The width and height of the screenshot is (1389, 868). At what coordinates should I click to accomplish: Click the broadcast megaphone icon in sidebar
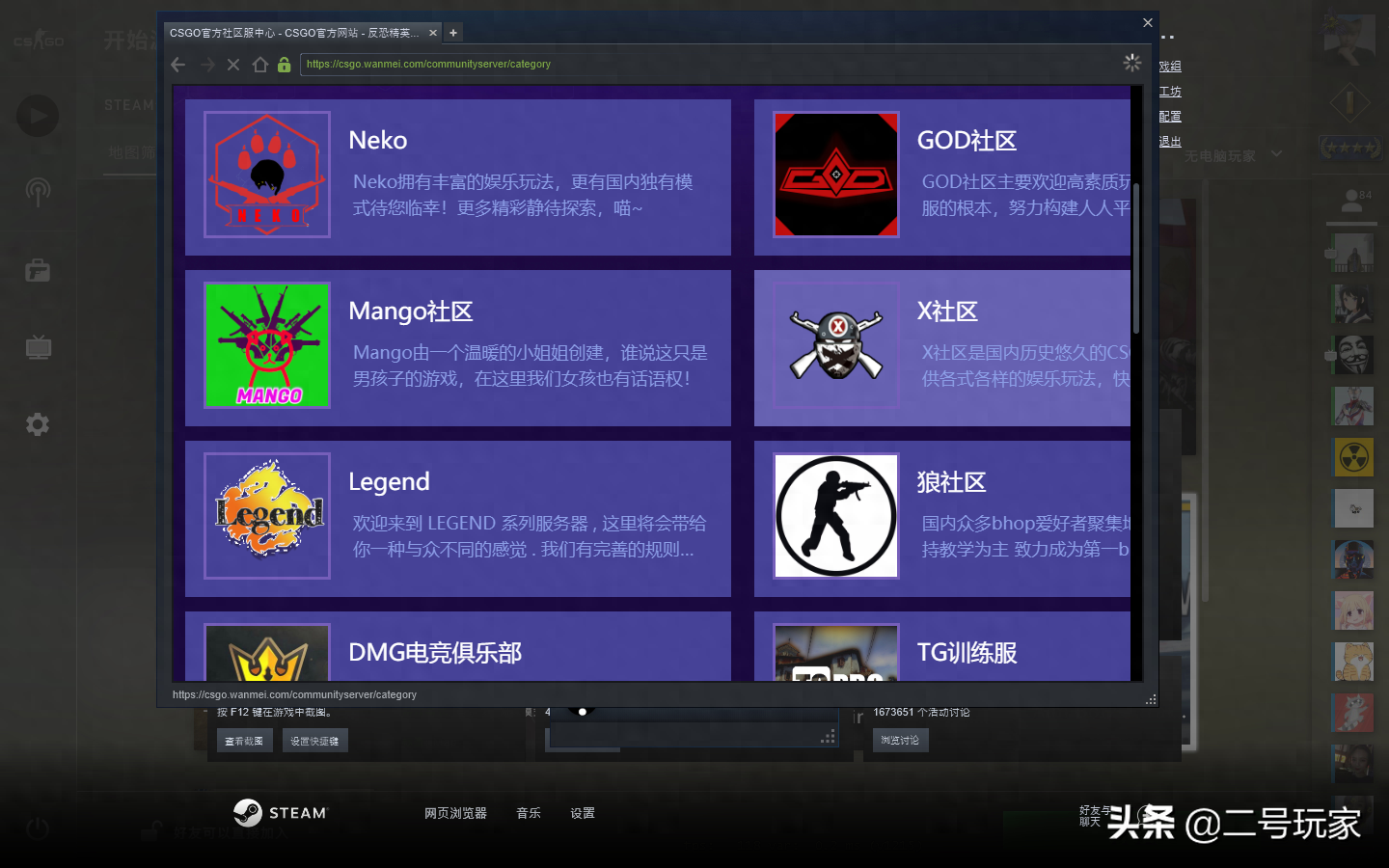[x=37, y=192]
